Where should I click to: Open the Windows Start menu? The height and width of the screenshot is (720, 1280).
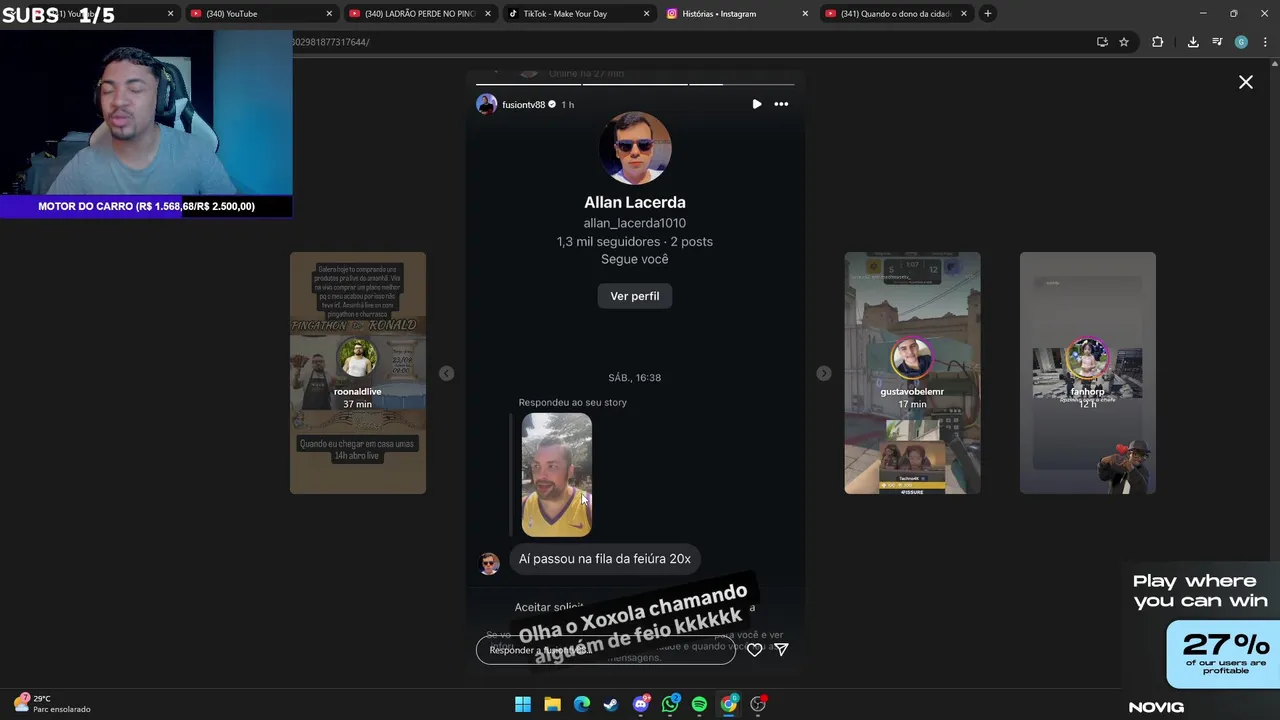pyautogui.click(x=523, y=704)
